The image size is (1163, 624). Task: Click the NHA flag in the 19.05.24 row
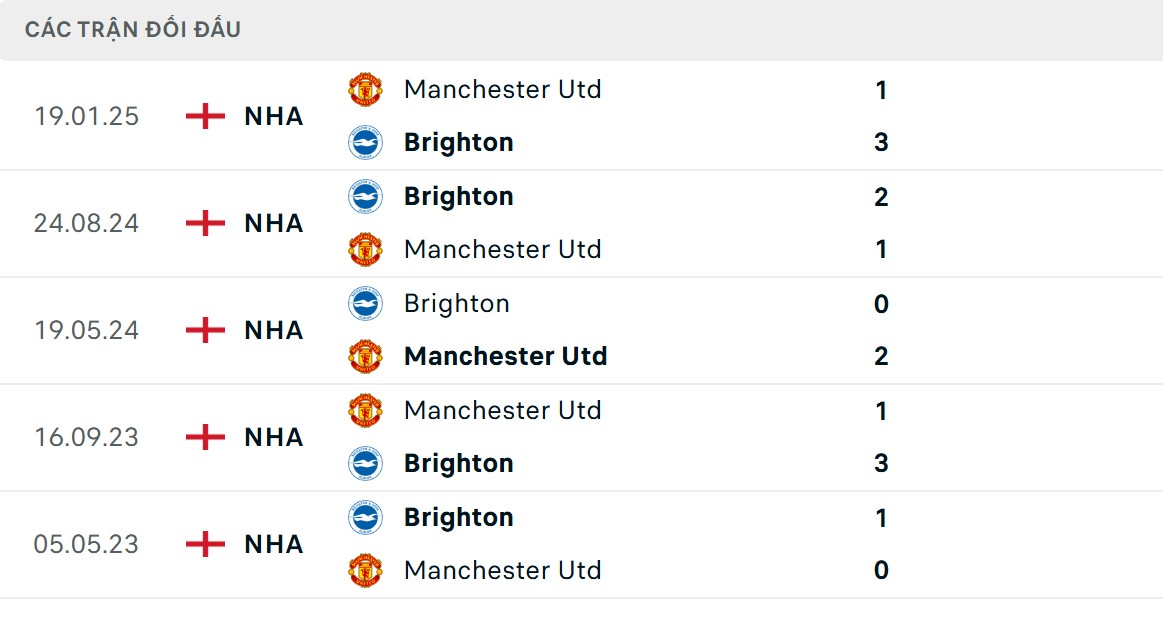pyautogui.click(x=205, y=330)
